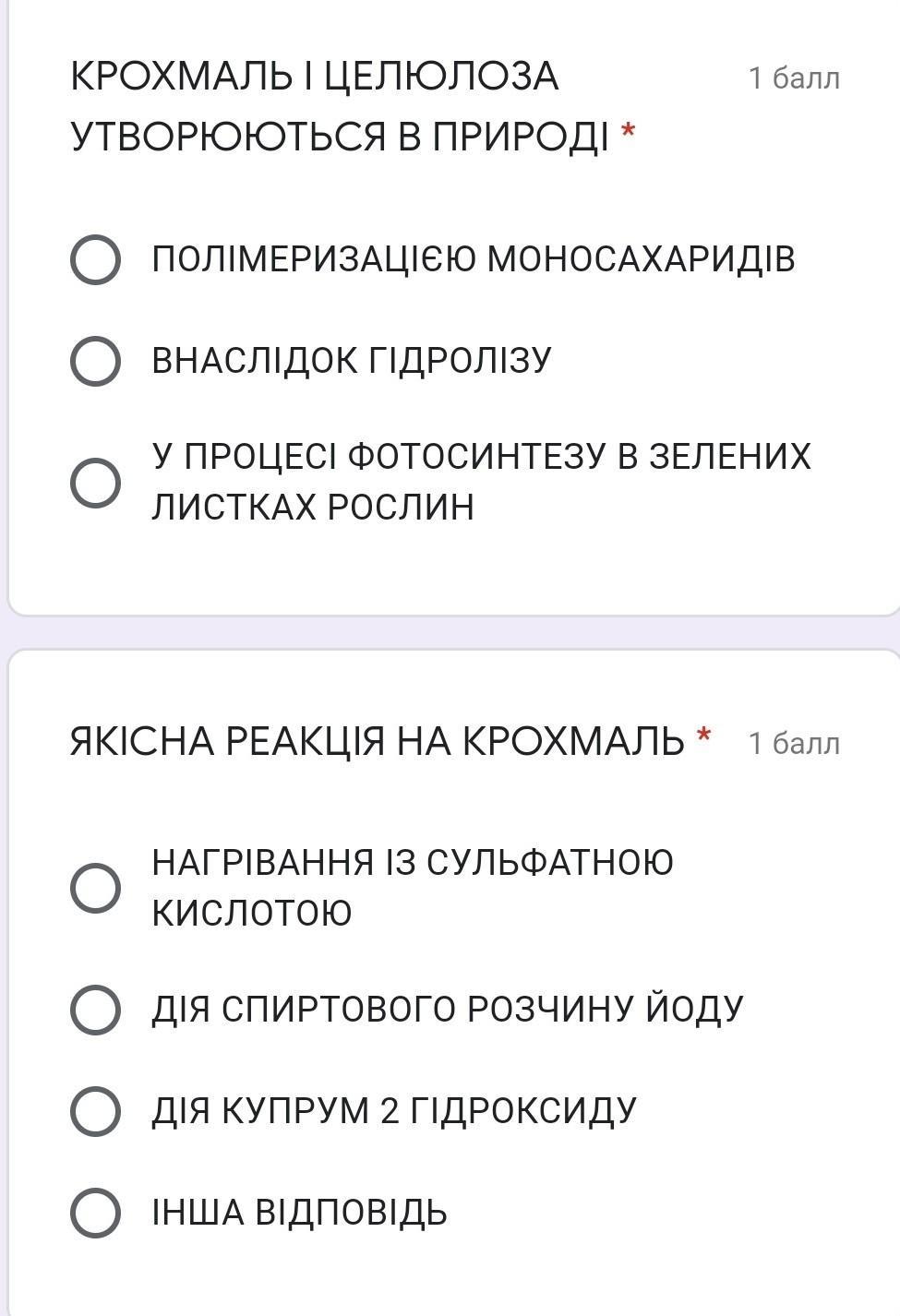Click the ПОЛІМЕРИЗАЦІЄЮ МОНОСАХАРИДІВ answer text
The height and width of the screenshot is (1316, 900).
(473, 259)
